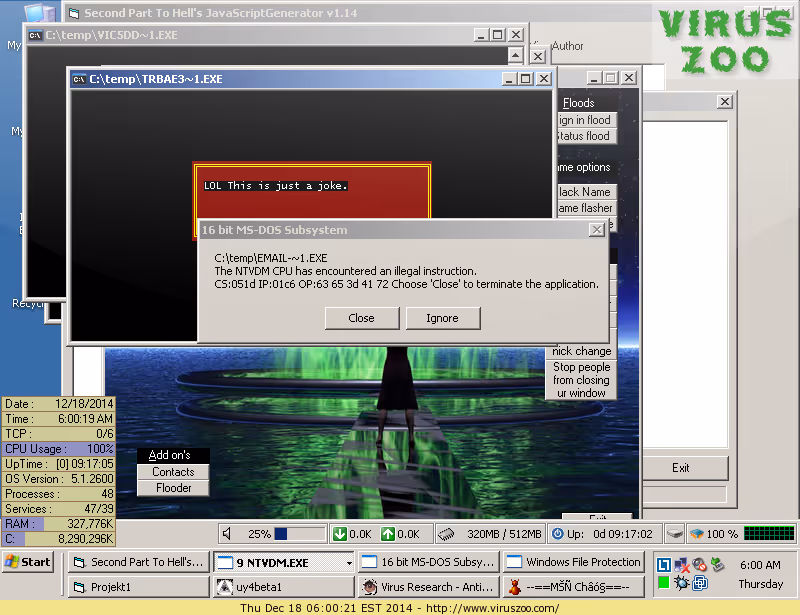Open the Add on's menu
The image size is (800, 615).
(172, 455)
